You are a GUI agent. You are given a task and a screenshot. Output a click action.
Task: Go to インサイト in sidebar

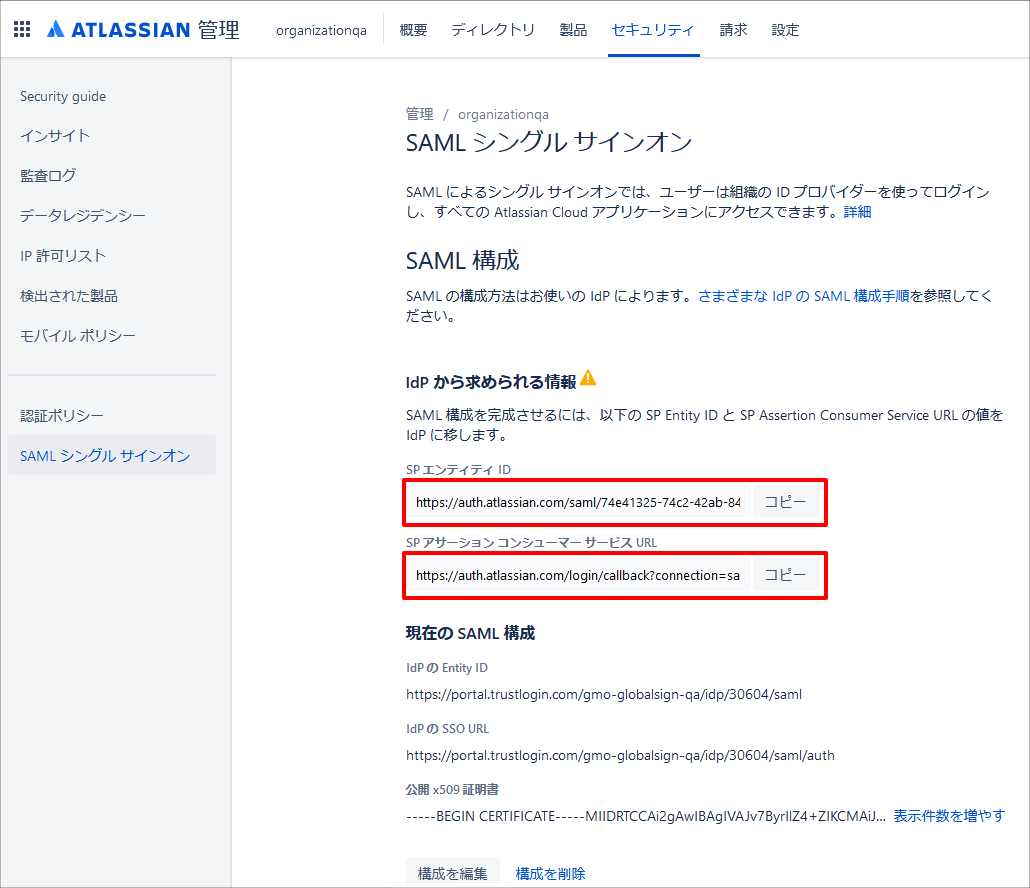click(55, 136)
